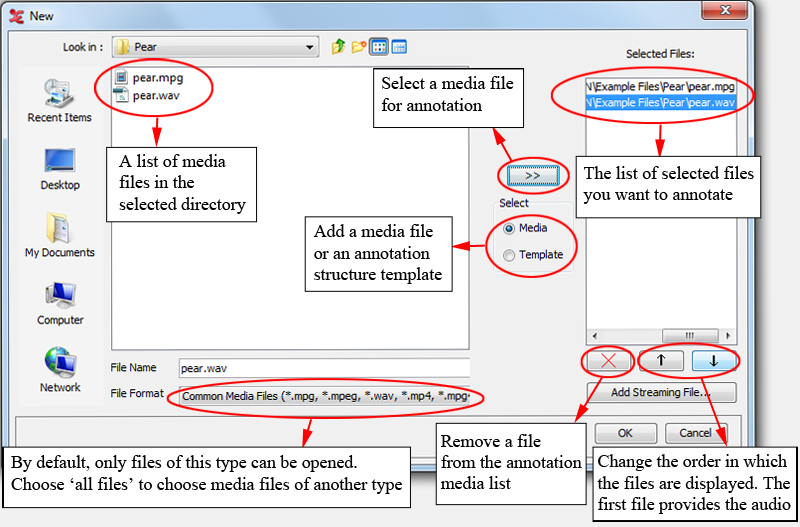
Task: Open Network shortcut in sidebar
Action: pos(59,369)
